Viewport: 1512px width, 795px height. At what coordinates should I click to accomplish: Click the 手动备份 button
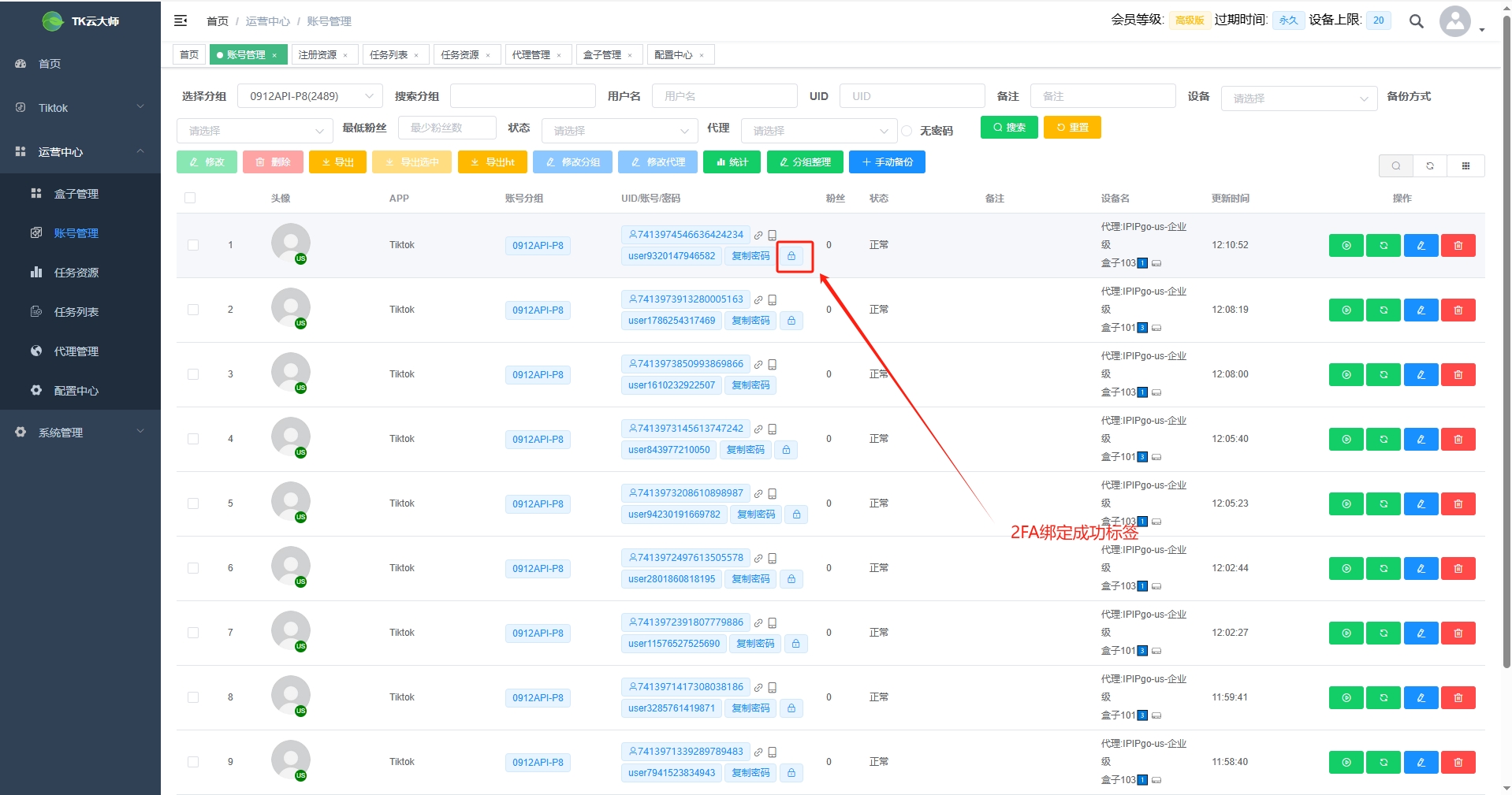887,162
